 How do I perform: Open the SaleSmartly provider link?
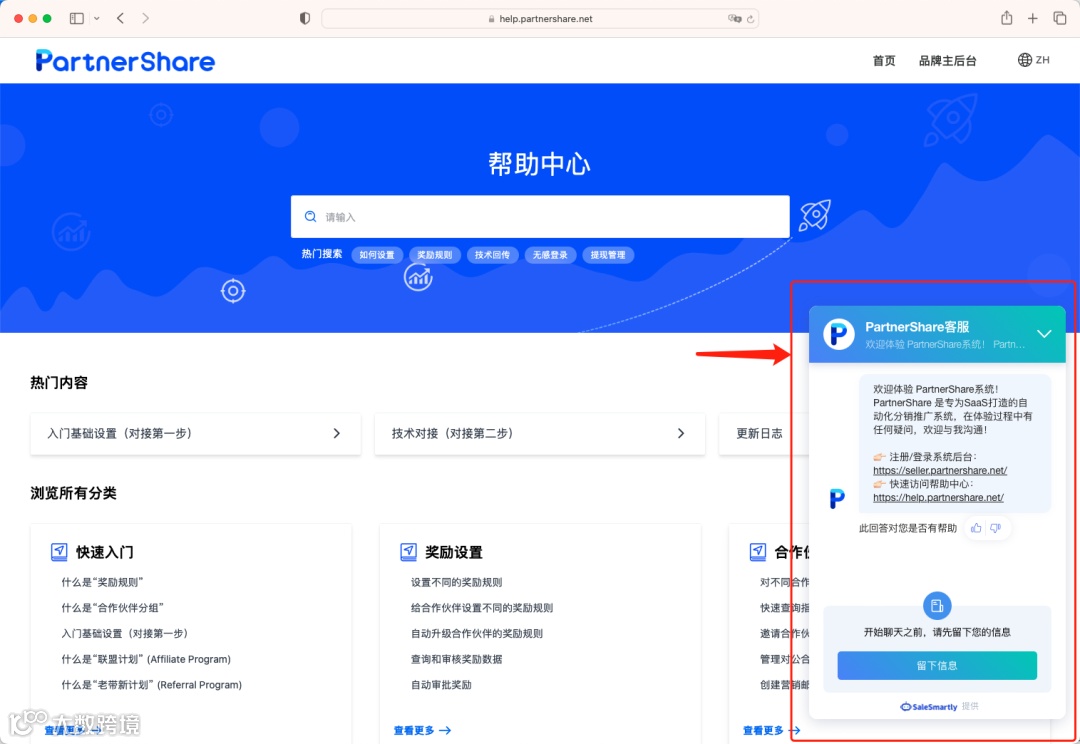pyautogui.click(x=929, y=707)
